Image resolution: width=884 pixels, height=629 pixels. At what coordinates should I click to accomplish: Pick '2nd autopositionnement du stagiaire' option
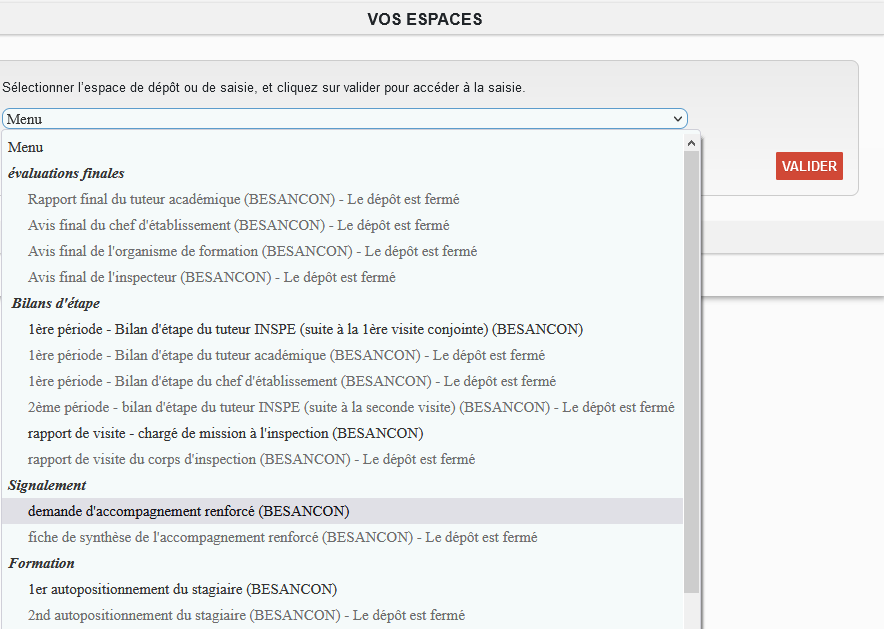[x=246, y=615]
